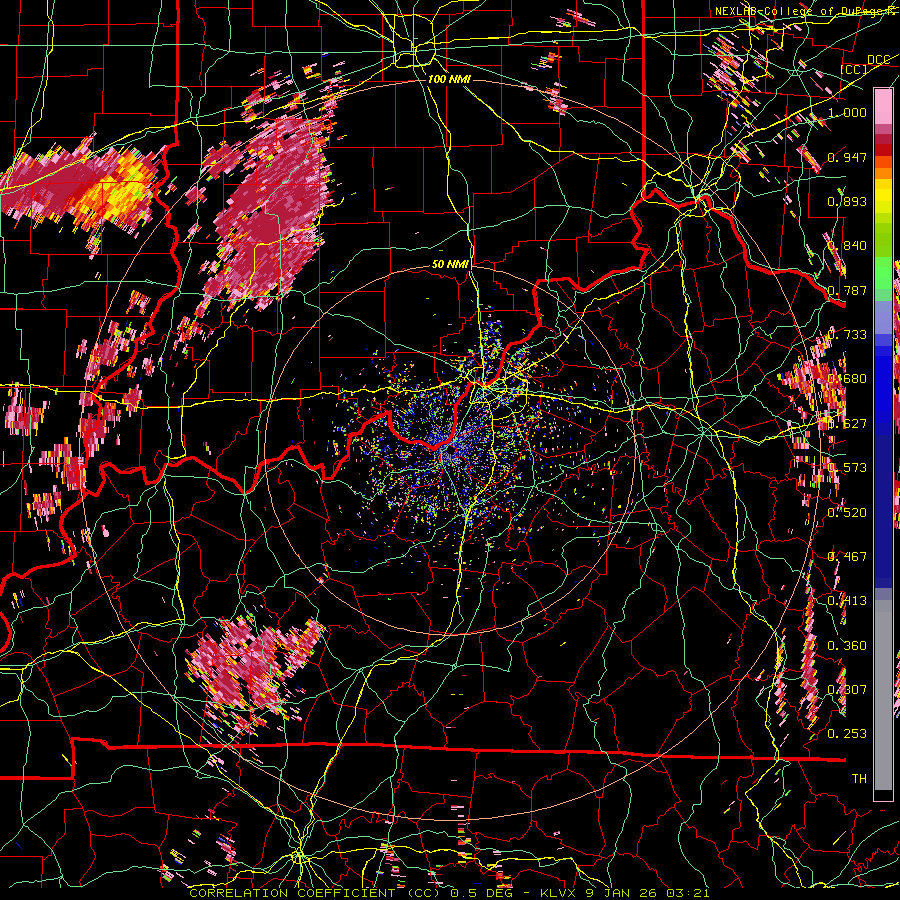Image resolution: width=900 pixels, height=900 pixels.
Task: Click the 1.000 value on the scale
Action: (847, 112)
